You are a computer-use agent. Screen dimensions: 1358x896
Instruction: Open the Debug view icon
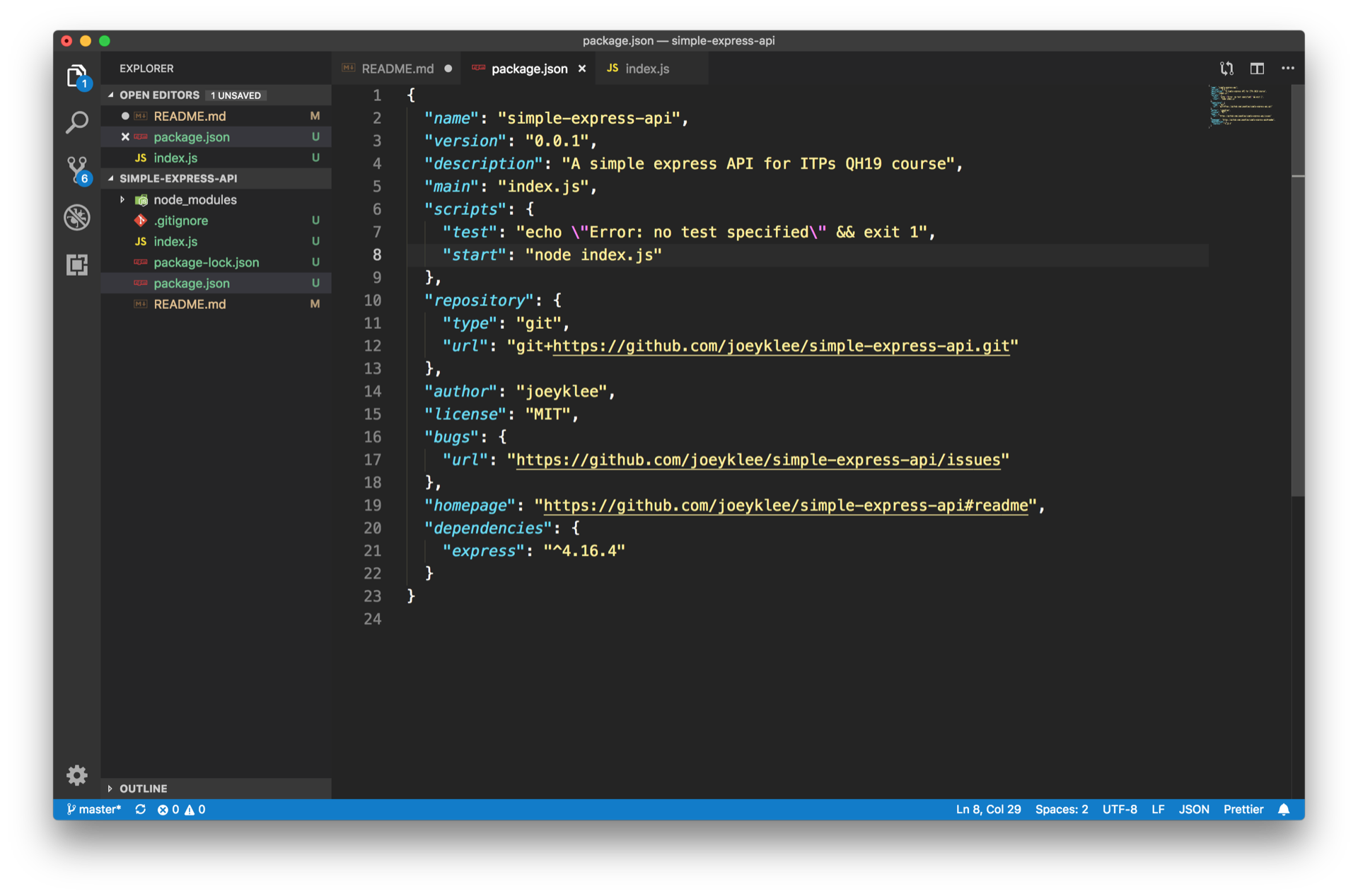[76, 217]
